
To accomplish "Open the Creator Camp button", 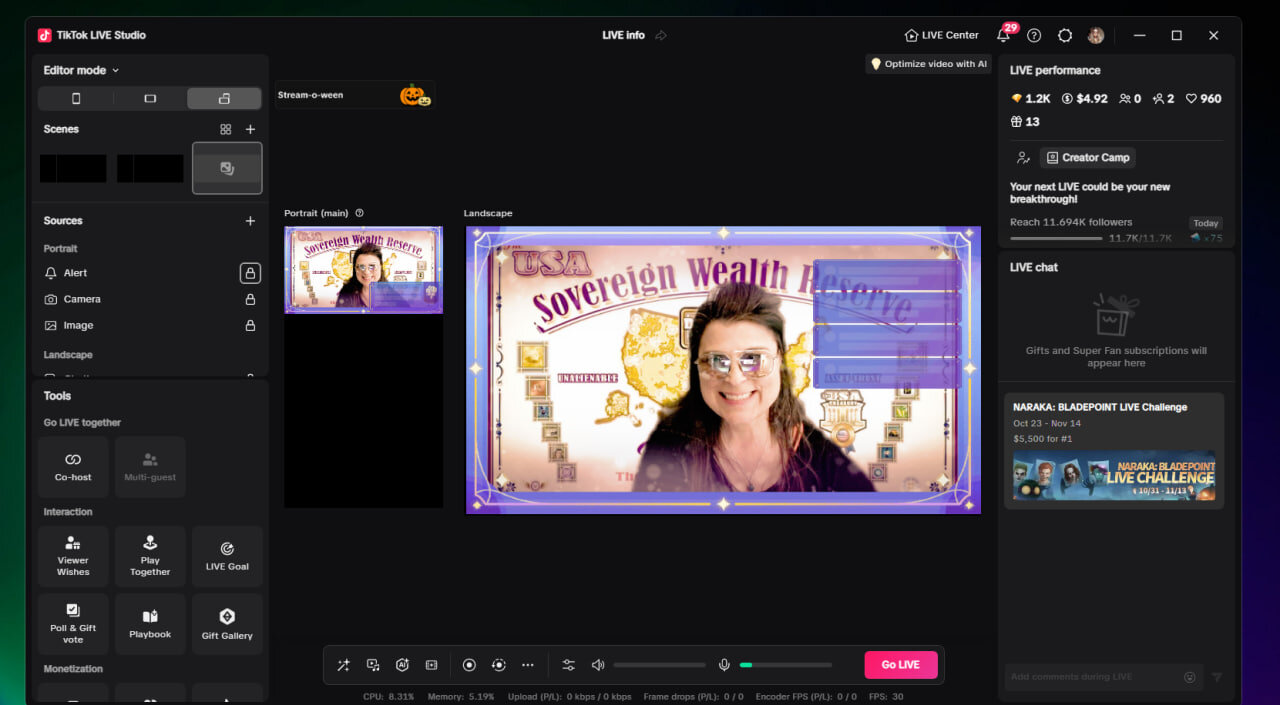I will [1087, 158].
